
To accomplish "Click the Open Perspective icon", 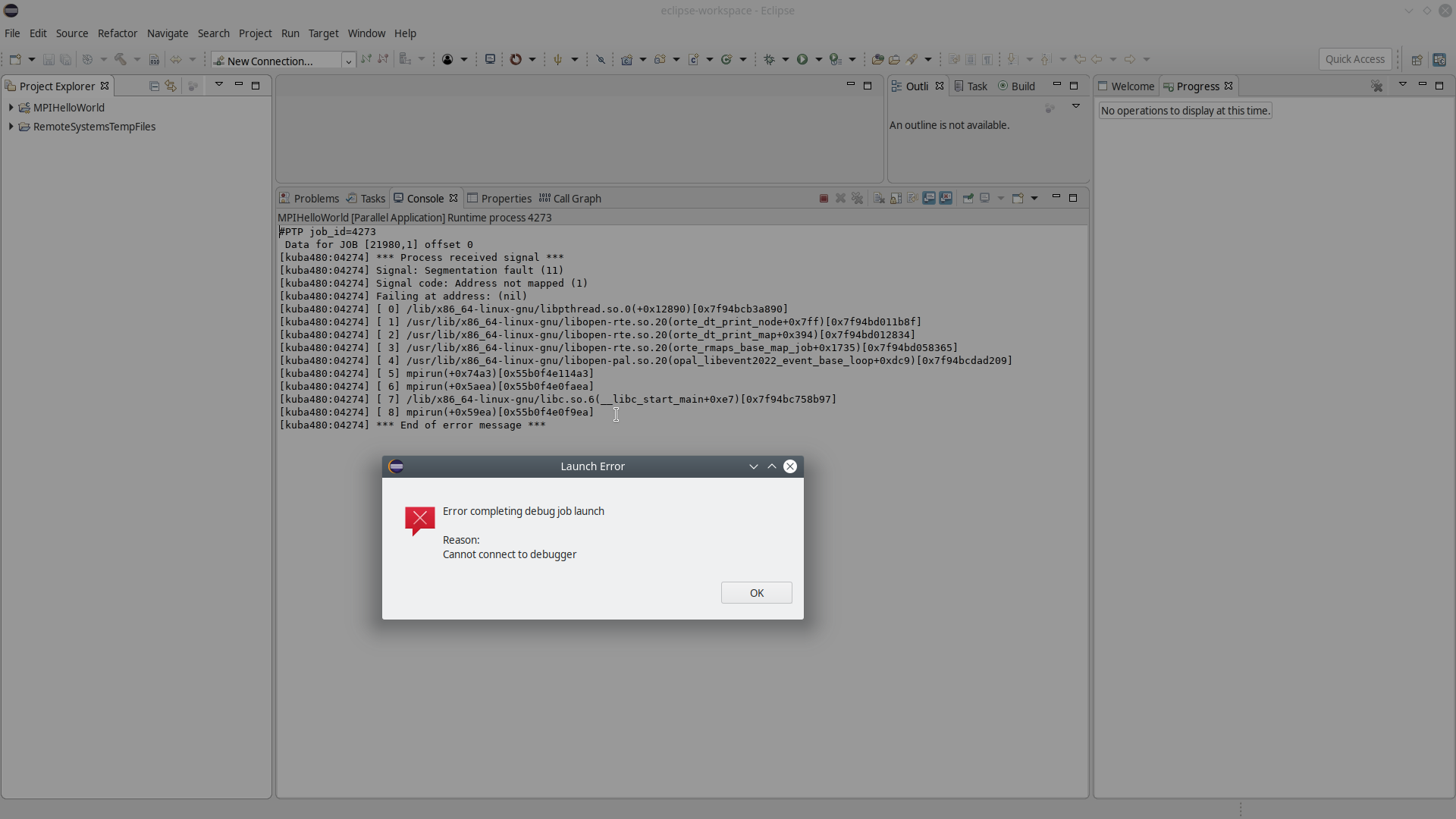I will click(1416, 59).
